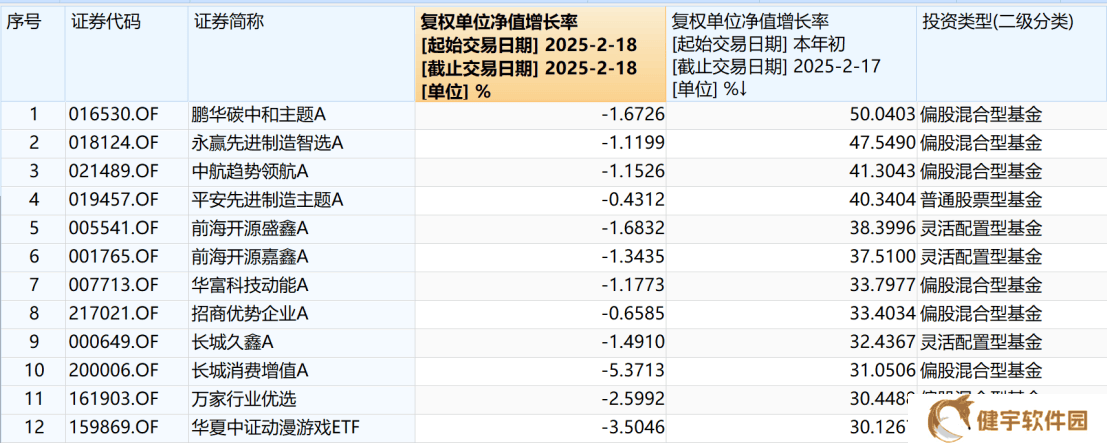
Task: Select value -1.3435
Action: click(633, 257)
